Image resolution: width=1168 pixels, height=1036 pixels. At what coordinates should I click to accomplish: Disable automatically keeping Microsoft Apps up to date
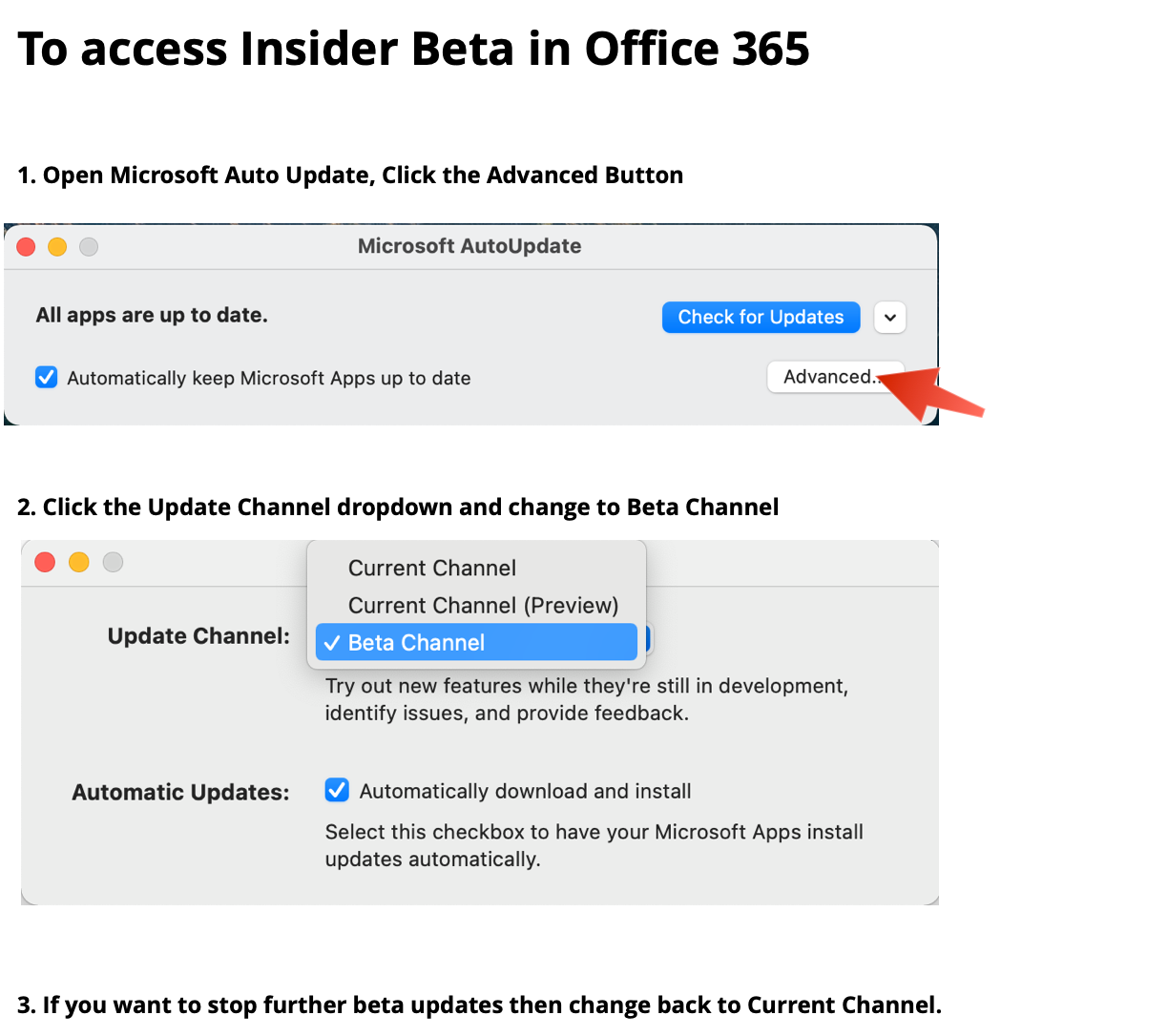coord(47,378)
